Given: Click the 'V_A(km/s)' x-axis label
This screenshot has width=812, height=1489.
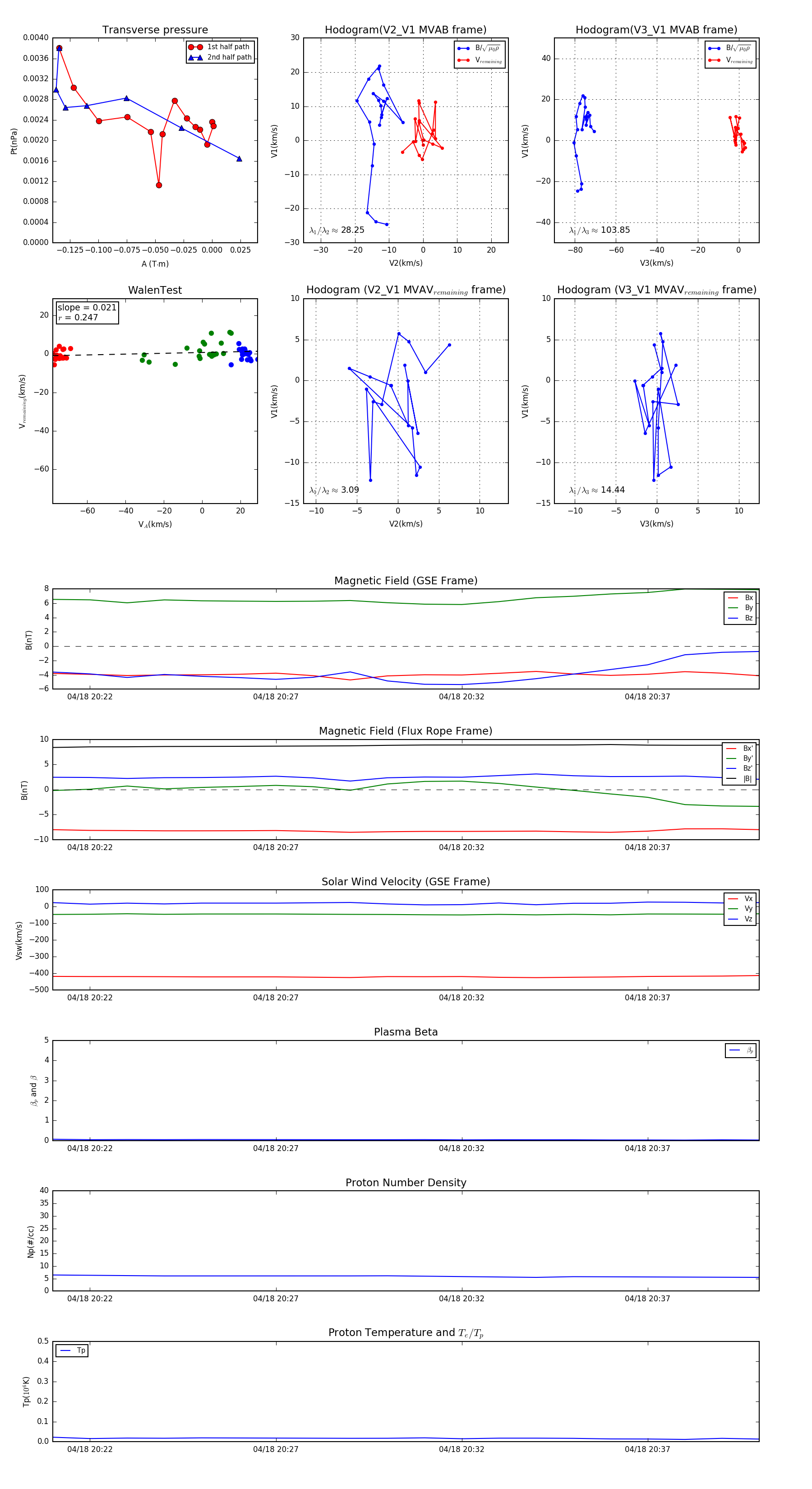Looking at the screenshot, I should 155,524.
